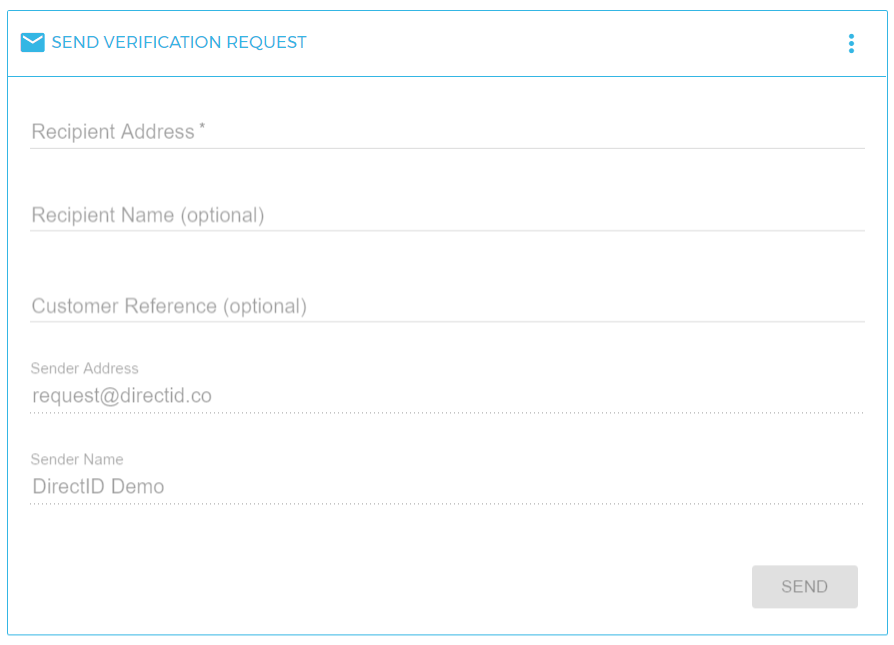Click the underline under Recipient Name
Viewport: 894px width, 645px height.
coord(447,231)
